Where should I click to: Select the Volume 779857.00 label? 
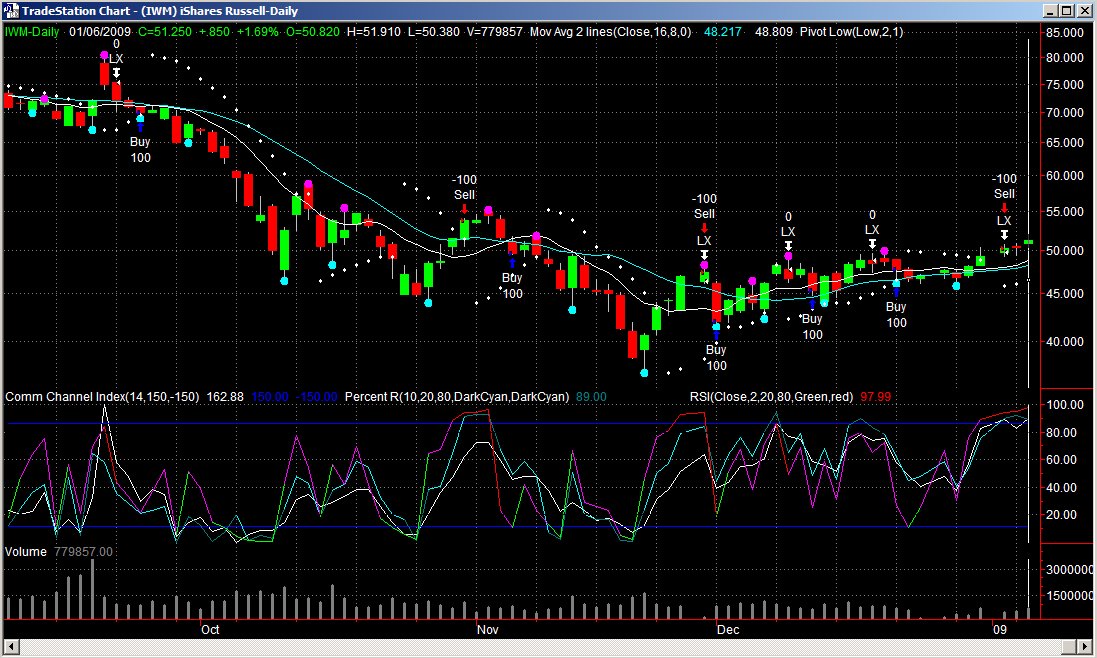coord(59,552)
